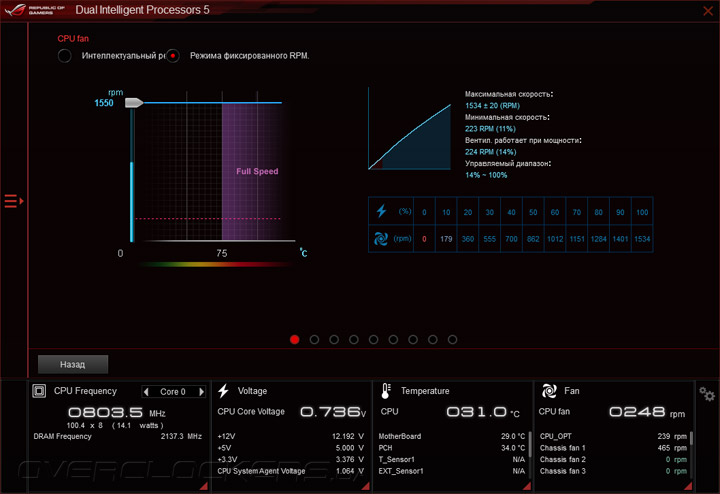This screenshot has height=494, width=720.
Task: Click the CPU fan heading
Action: coord(73,39)
